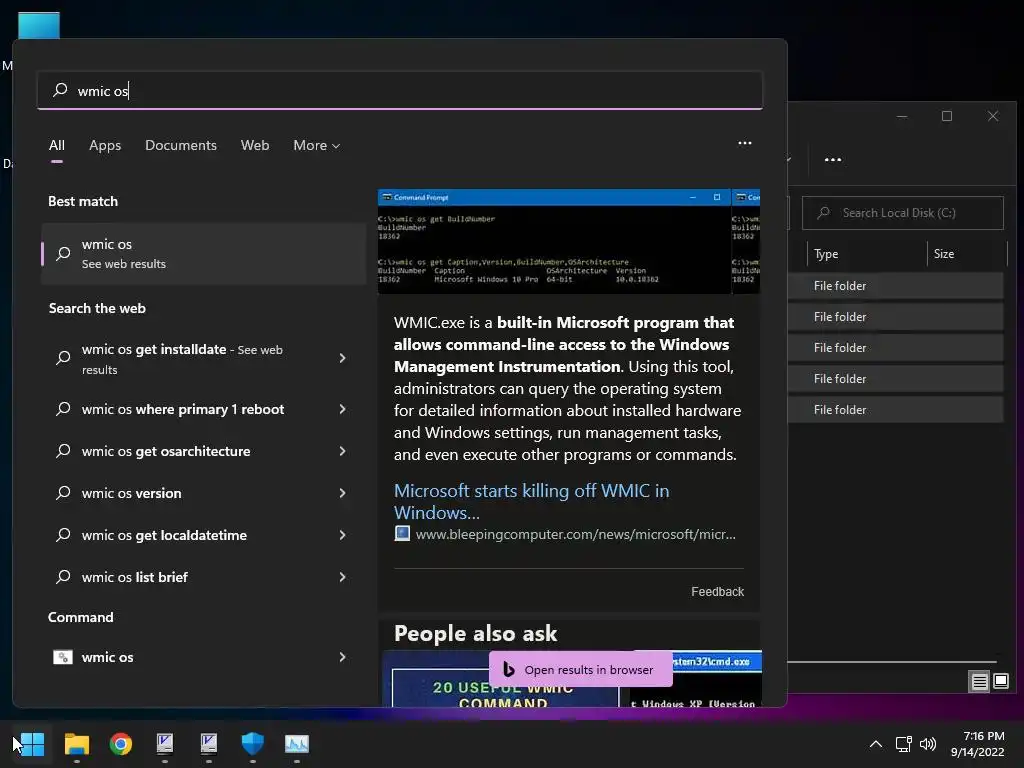Click the command icon beside 'wmic os'
Viewport: 1024px width, 768px height.
[63, 657]
